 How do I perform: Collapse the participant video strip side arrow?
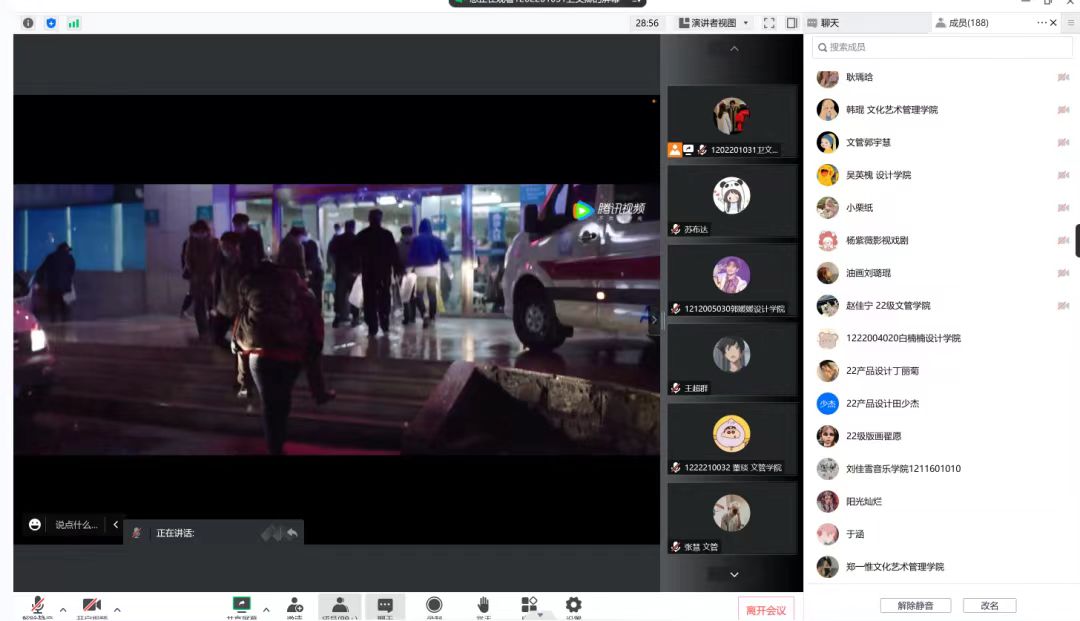654,319
